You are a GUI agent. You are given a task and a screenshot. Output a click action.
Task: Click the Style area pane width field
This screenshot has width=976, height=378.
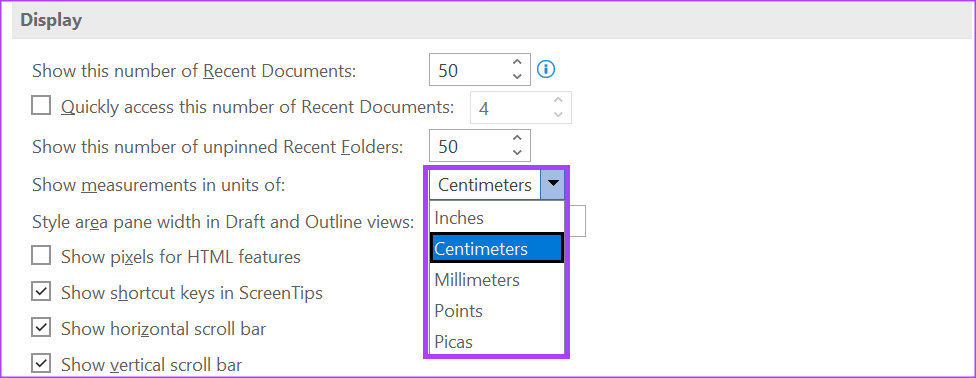point(575,221)
